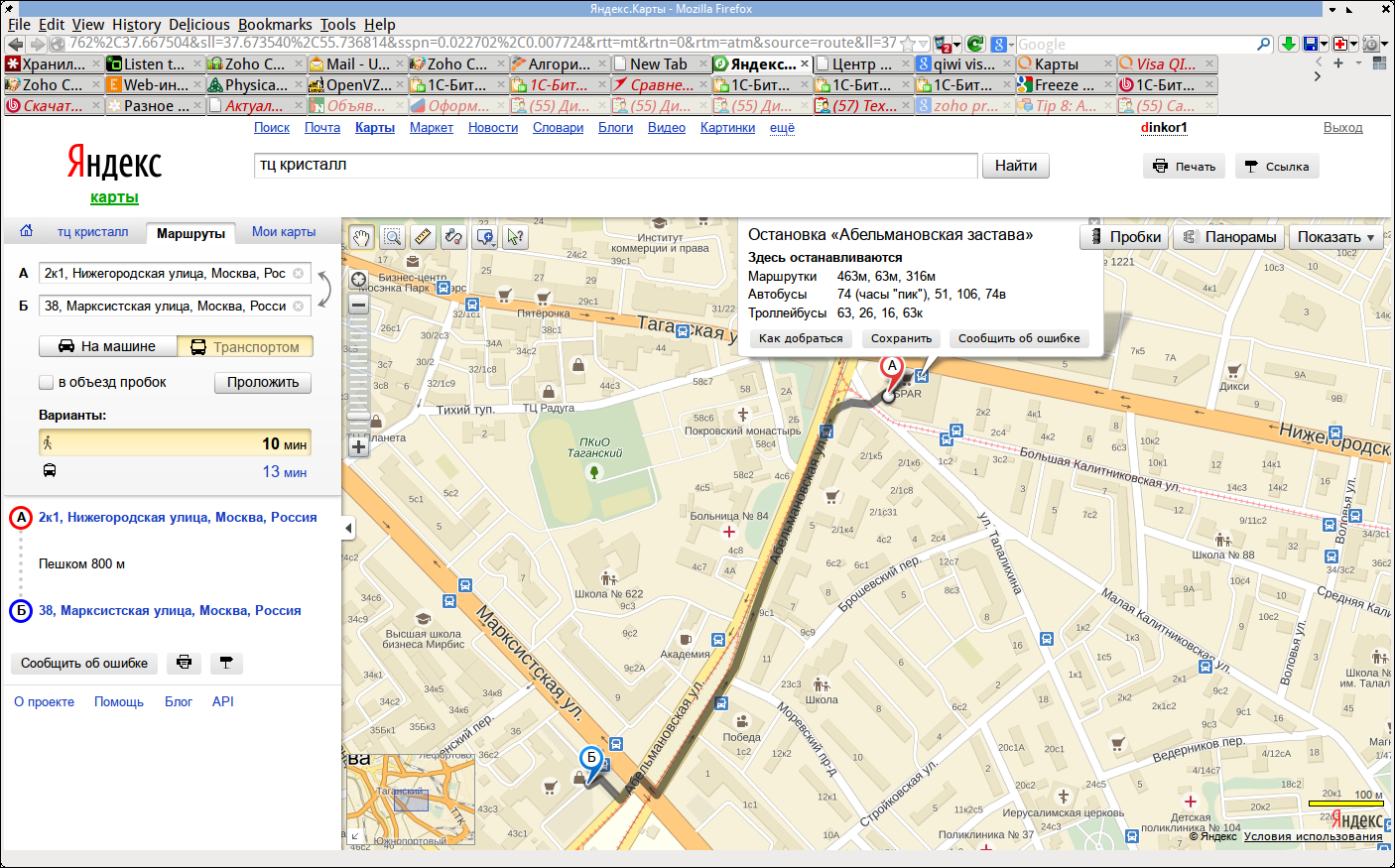The height and width of the screenshot is (868, 1395).
Task: Click the swap route points arrow
Action: point(323,289)
